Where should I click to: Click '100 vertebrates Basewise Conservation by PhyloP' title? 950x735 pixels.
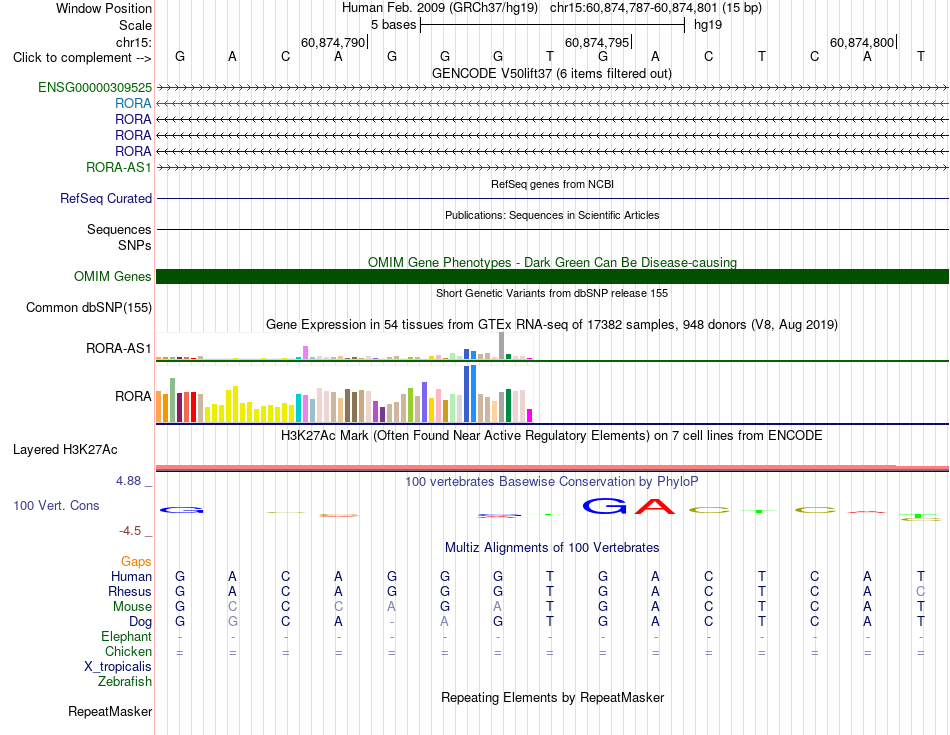552,481
